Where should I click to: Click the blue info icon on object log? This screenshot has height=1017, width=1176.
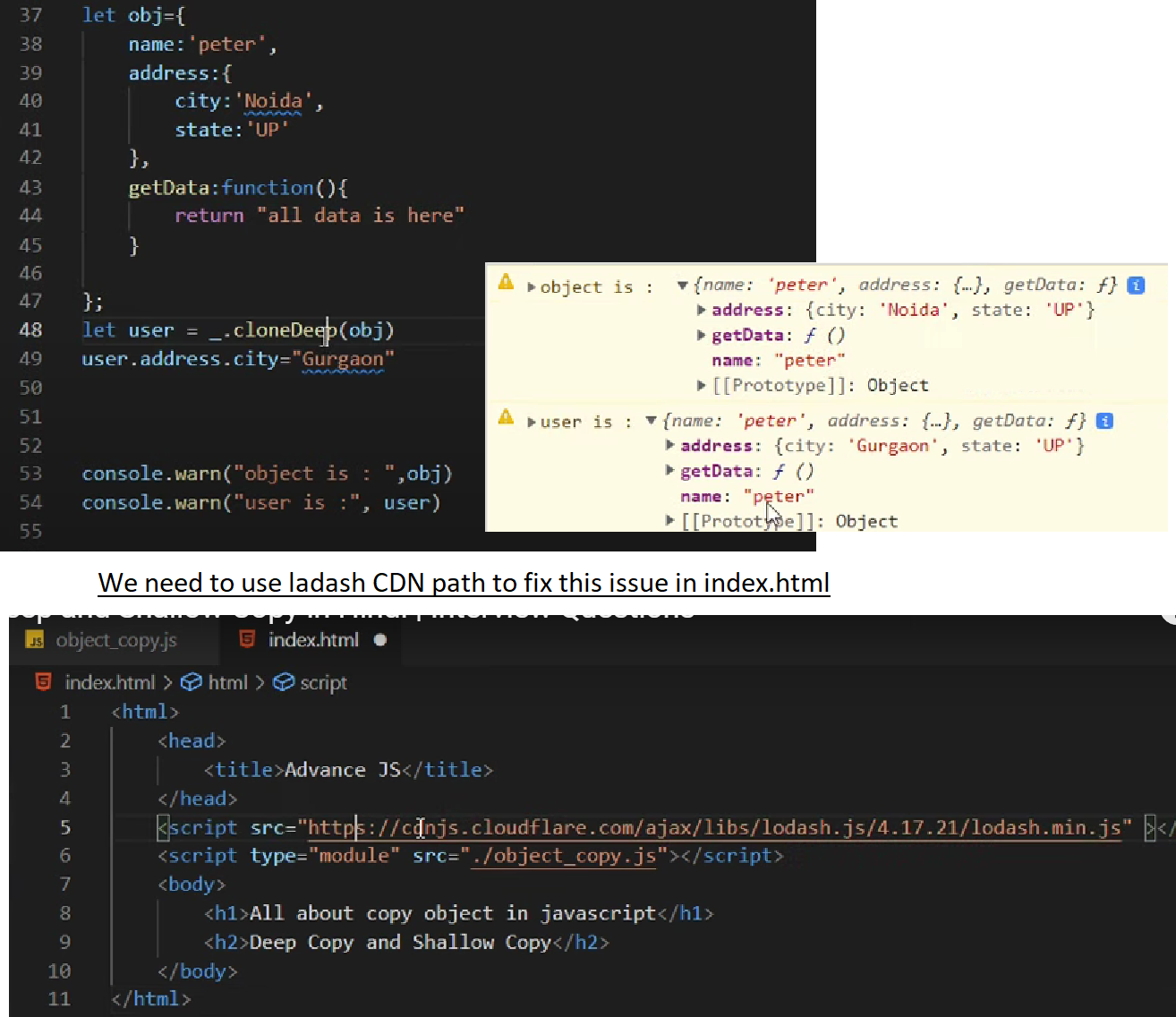(1136, 286)
